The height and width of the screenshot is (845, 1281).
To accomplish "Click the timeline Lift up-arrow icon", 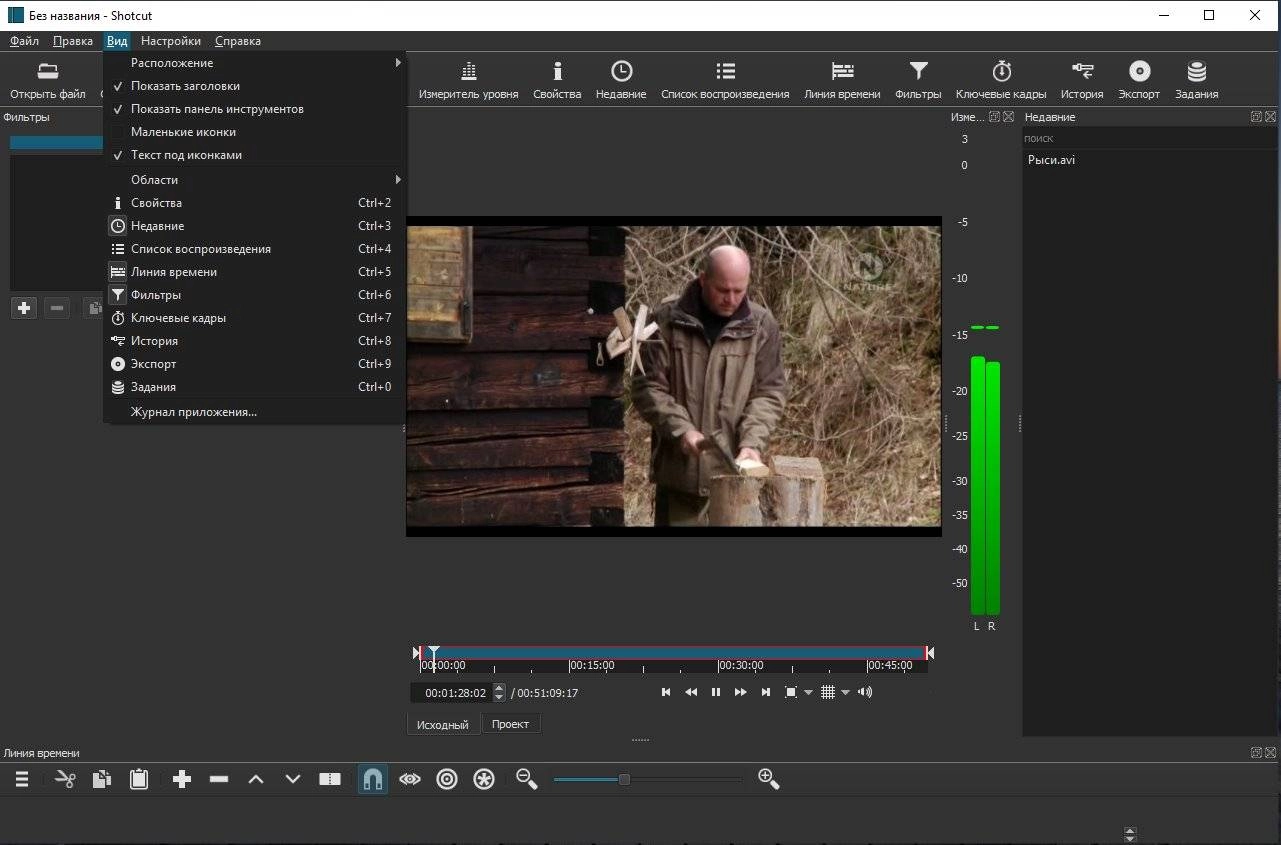I will pos(256,779).
